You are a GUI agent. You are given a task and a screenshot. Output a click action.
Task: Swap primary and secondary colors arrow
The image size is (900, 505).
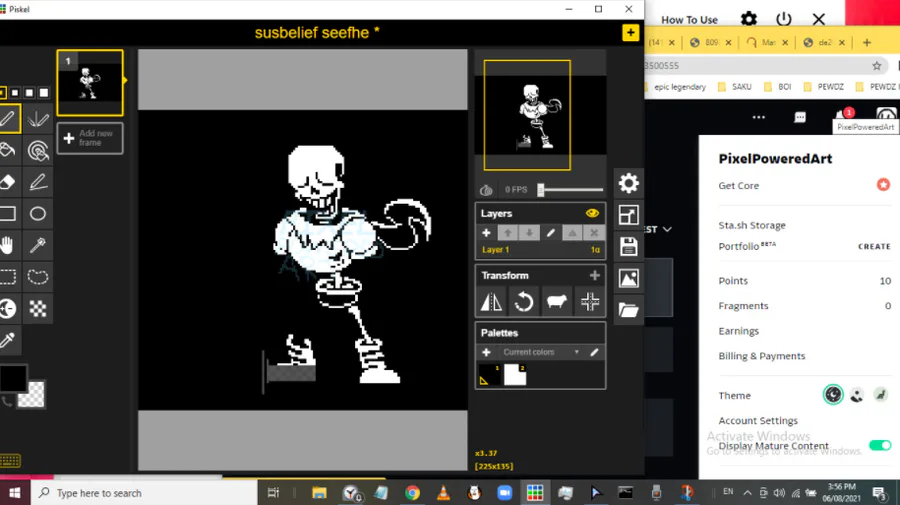(x=7, y=401)
